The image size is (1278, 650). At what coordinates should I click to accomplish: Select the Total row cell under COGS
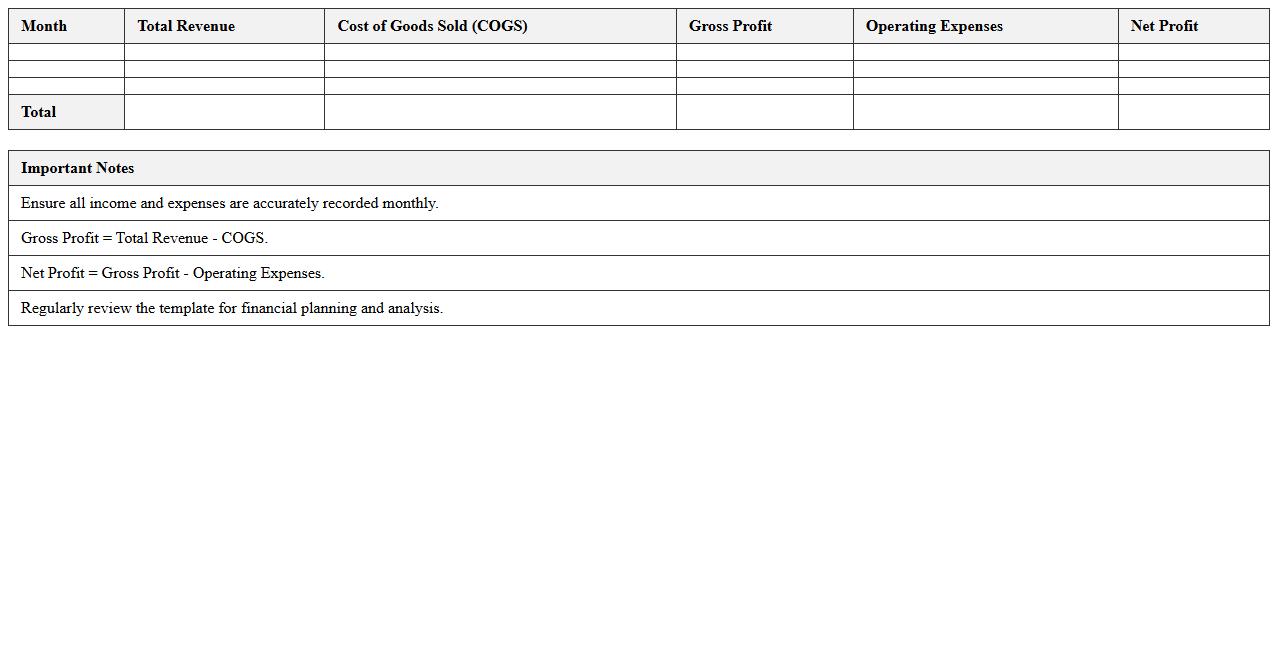[x=500, y=112]
